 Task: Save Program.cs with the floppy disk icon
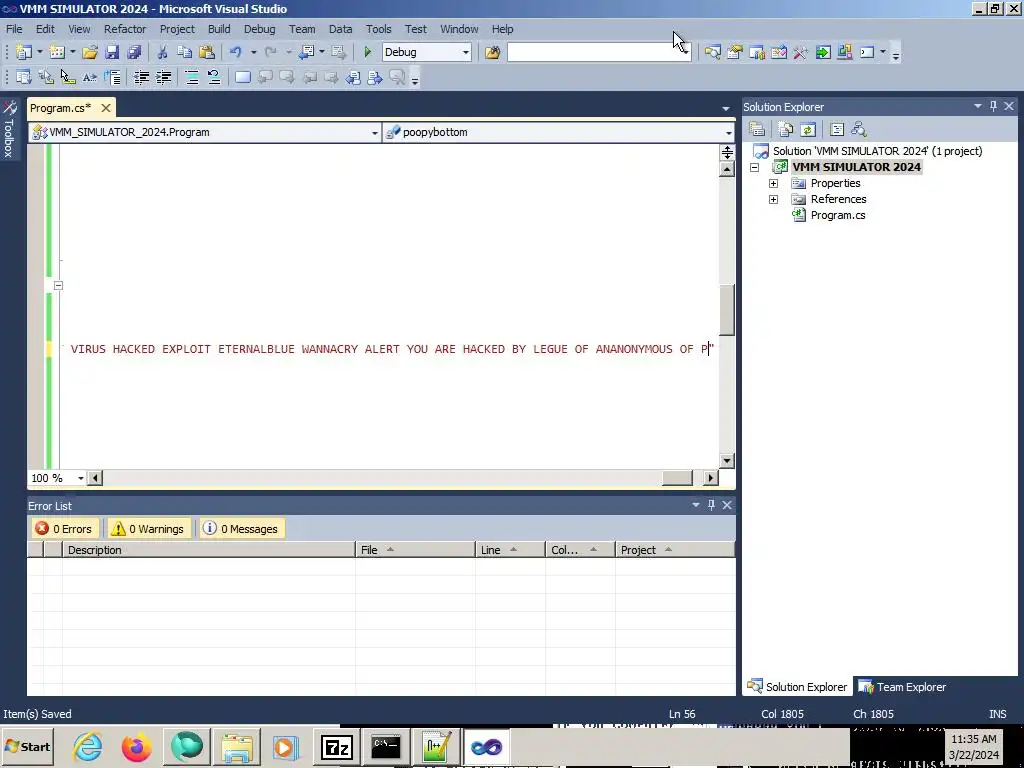pos(112,52)
